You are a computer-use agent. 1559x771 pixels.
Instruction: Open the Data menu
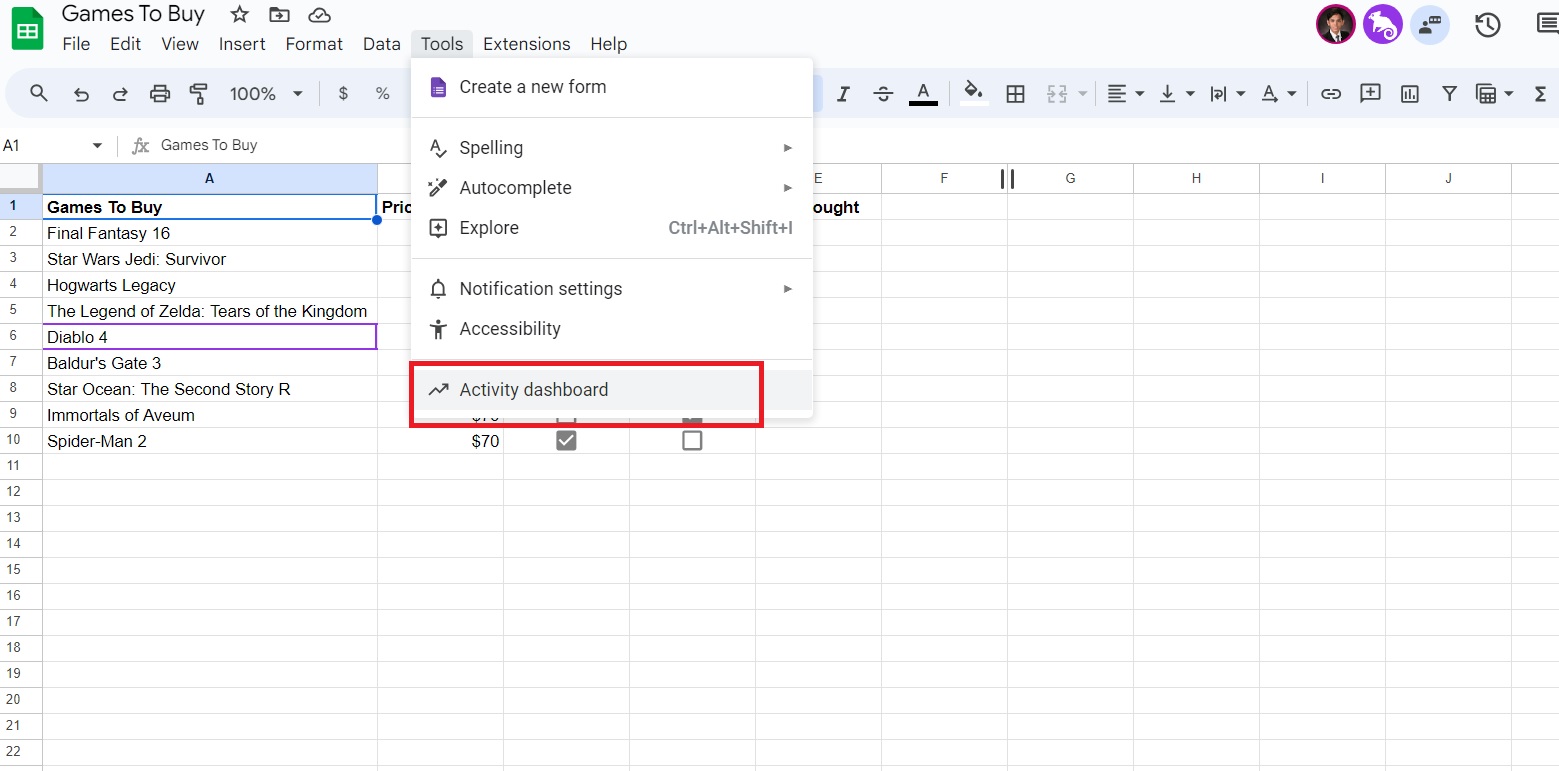click(x=381, y=44)
